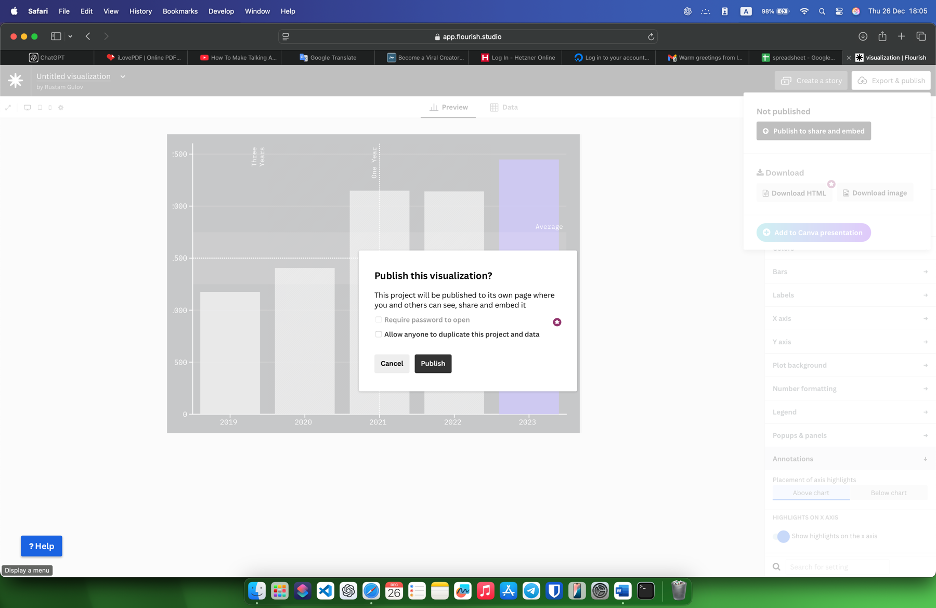Click the Spotlight search icon in menu bar
The width and height of the screenshot is (936, 608).
pyautogui.click(x=822, y=11)
